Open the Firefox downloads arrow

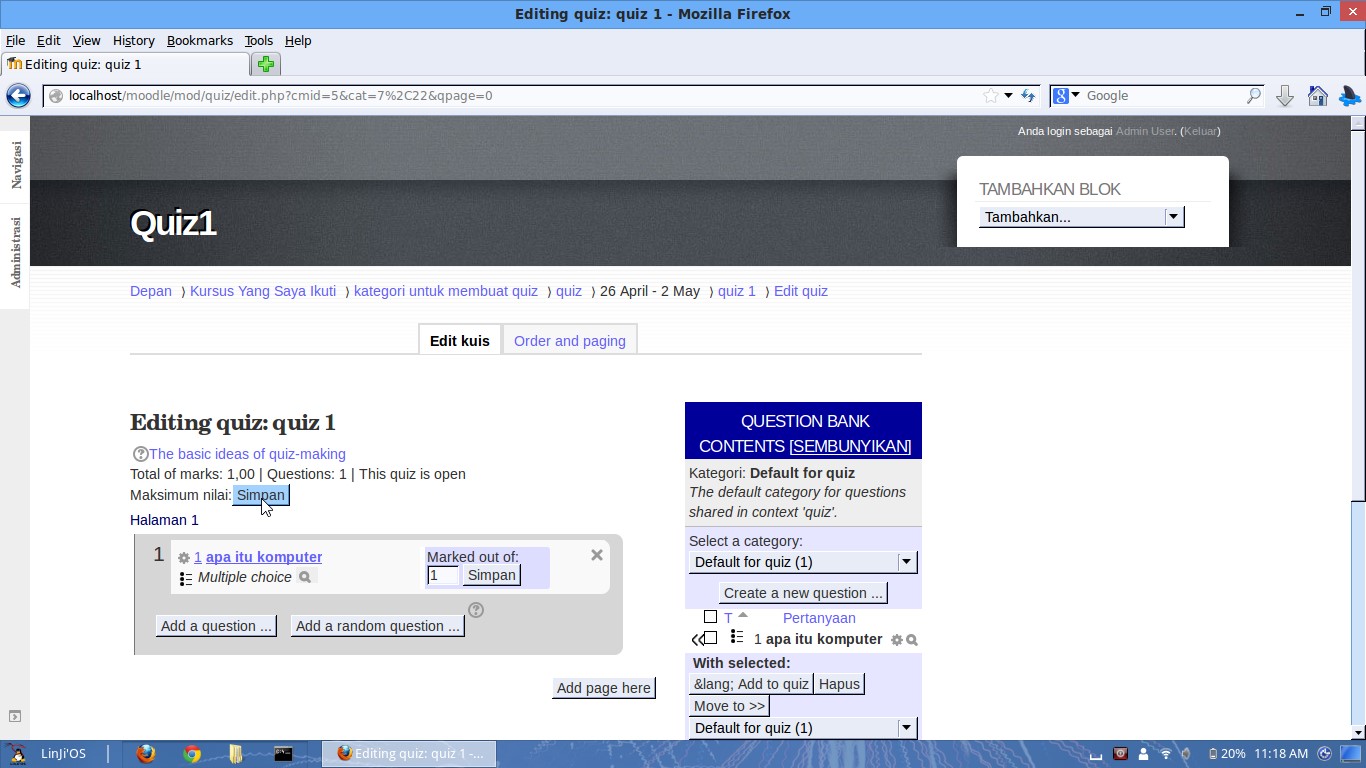click(x=1285, y=96)
